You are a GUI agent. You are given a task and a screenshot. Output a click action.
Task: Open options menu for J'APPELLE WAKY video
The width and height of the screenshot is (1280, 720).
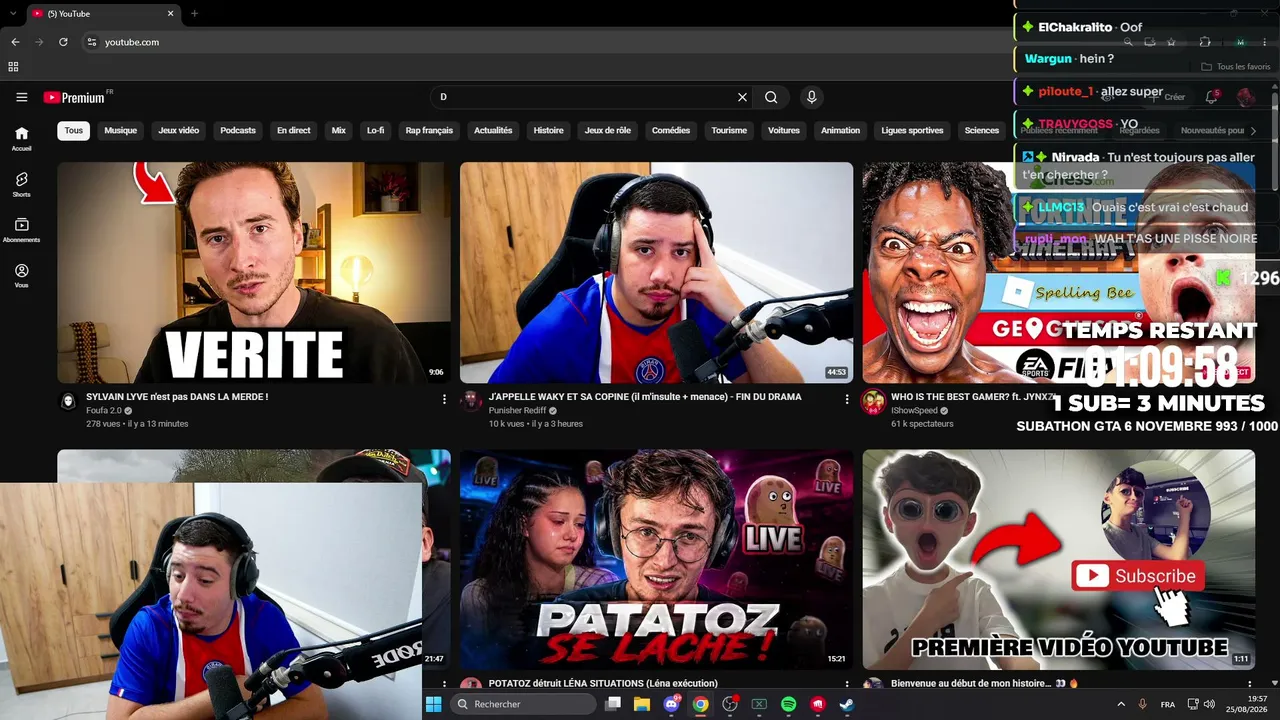[x=846, y=399]
